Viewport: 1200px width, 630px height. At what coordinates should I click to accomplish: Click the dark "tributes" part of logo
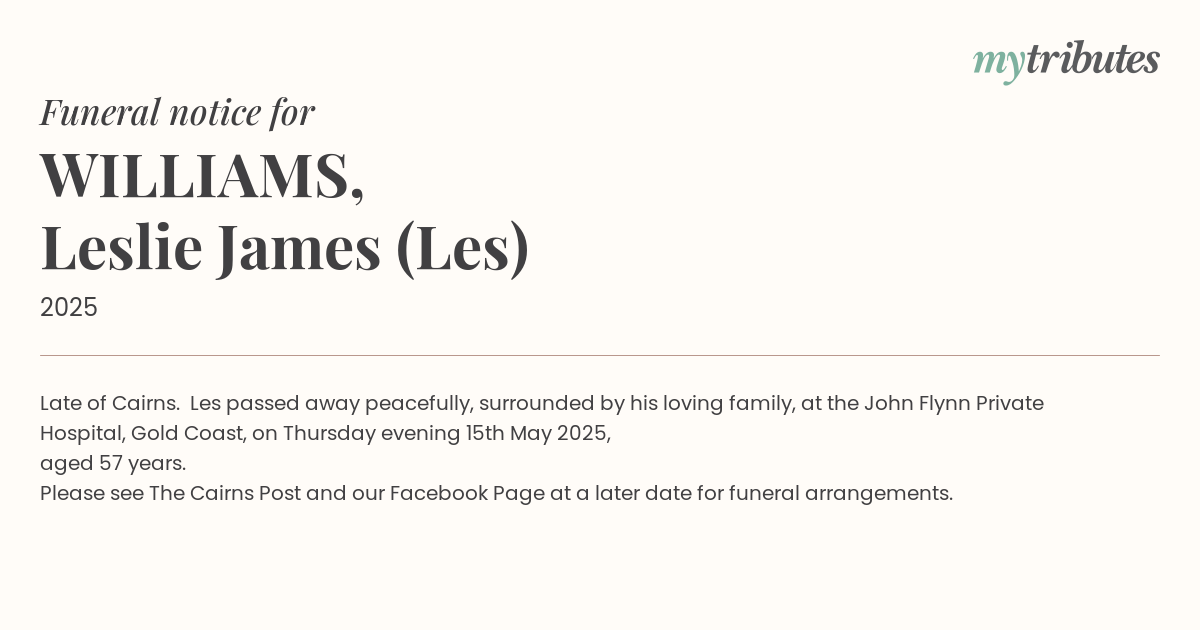point(1093,59)
